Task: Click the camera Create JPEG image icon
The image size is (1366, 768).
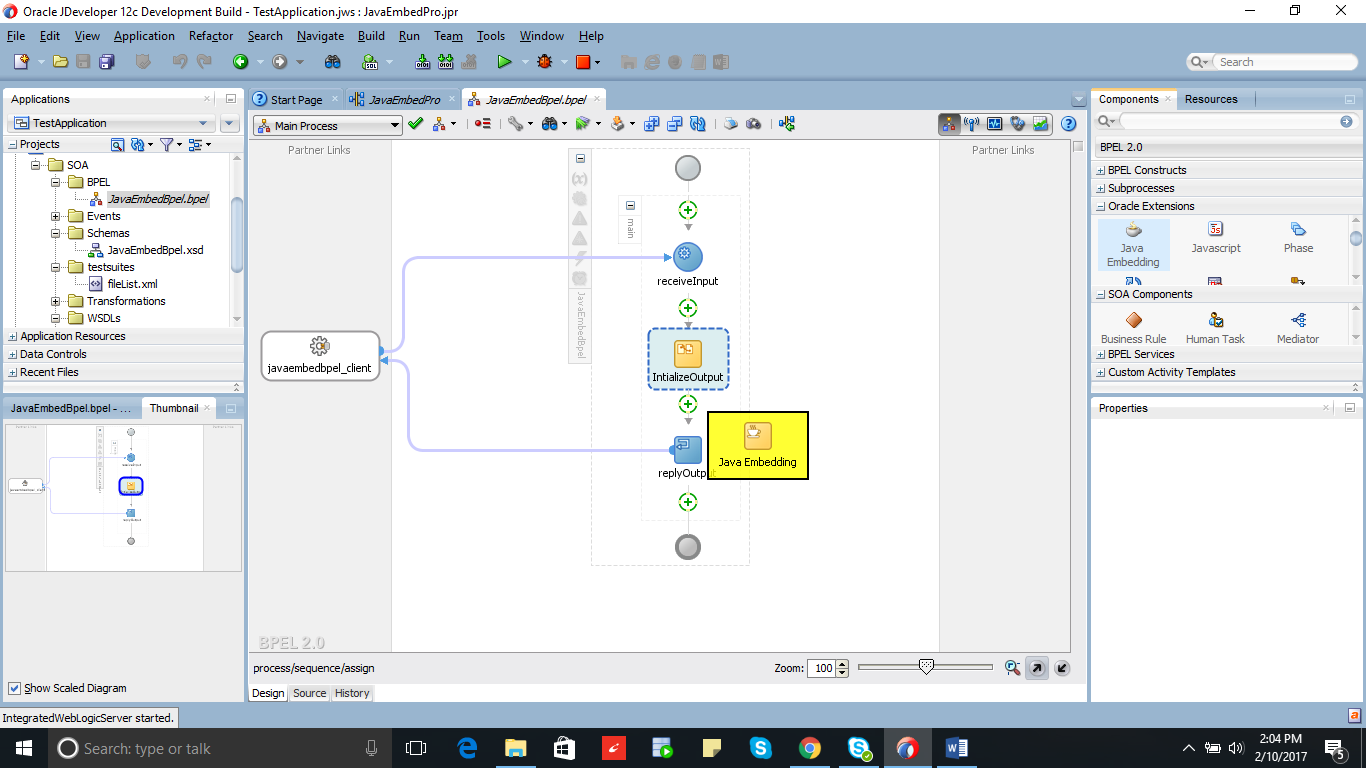Action: click(754, 124)
